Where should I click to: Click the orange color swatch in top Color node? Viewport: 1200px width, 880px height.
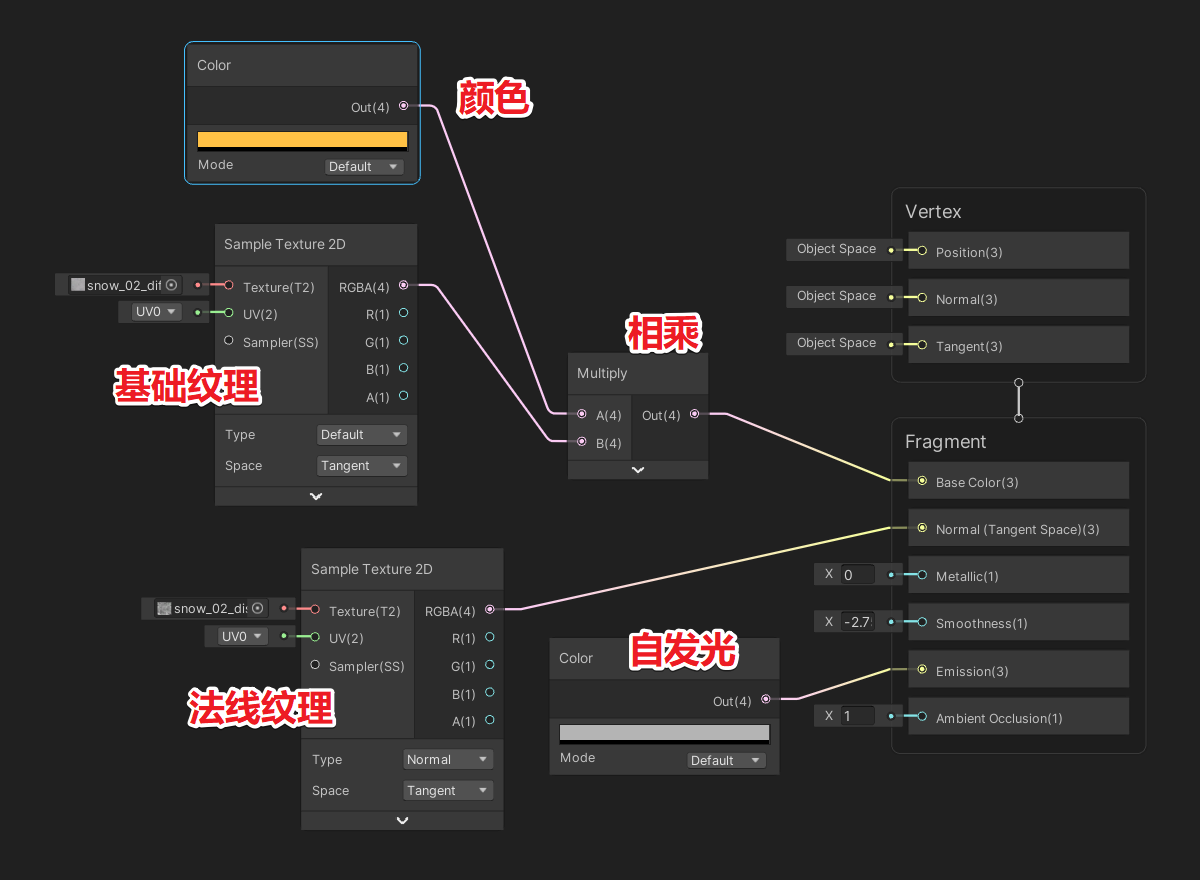302,140
